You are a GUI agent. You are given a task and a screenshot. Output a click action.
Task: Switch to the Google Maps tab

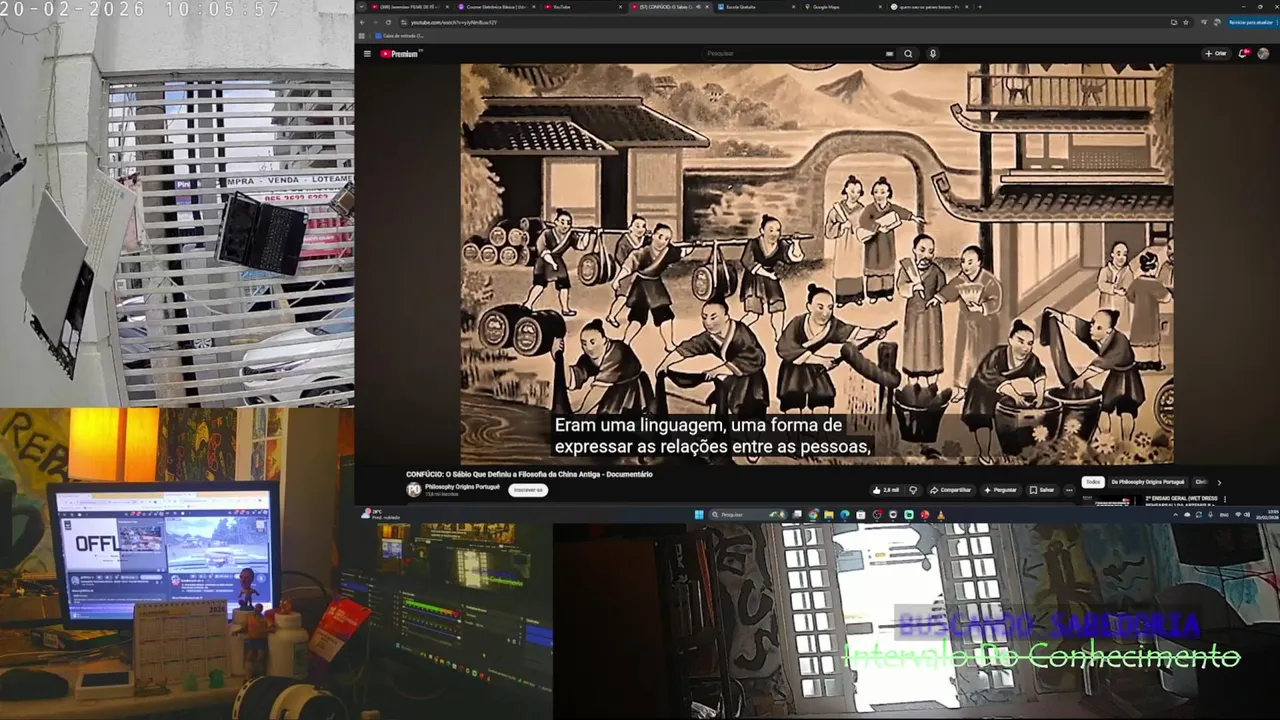tap(843, 7)
